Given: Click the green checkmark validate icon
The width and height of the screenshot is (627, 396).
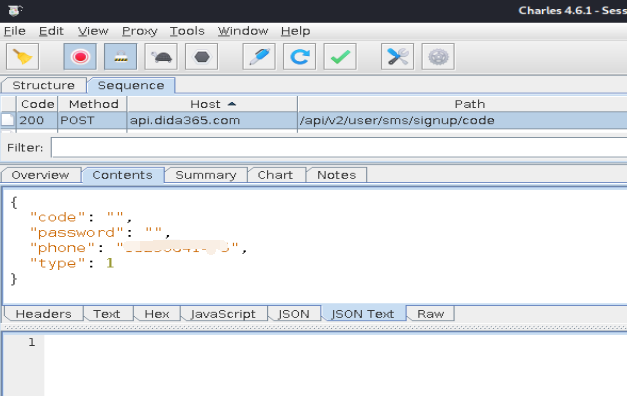Looking at the screenshot, I should (340, 57).
